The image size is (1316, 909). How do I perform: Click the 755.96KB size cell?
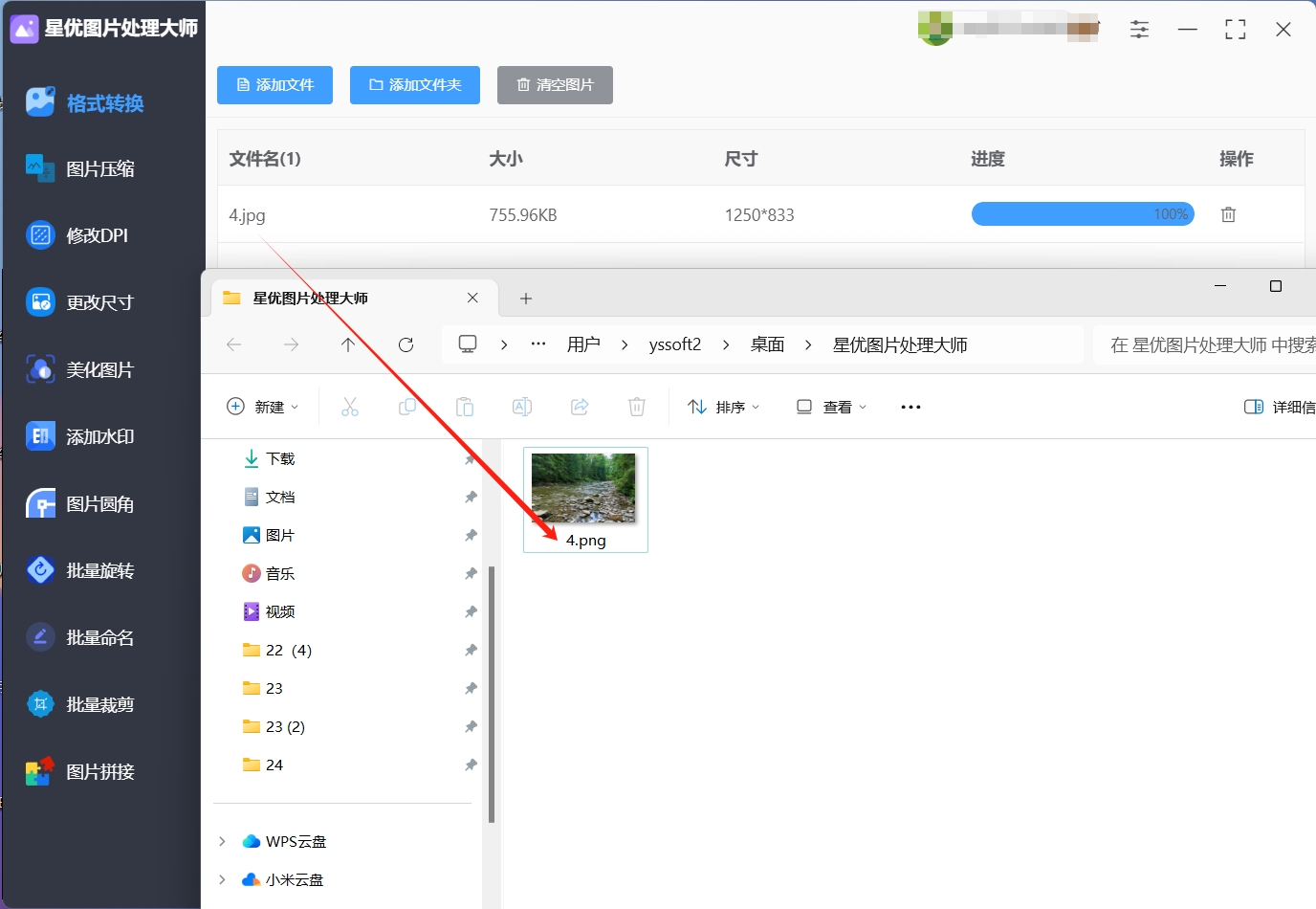click(523, 215)
